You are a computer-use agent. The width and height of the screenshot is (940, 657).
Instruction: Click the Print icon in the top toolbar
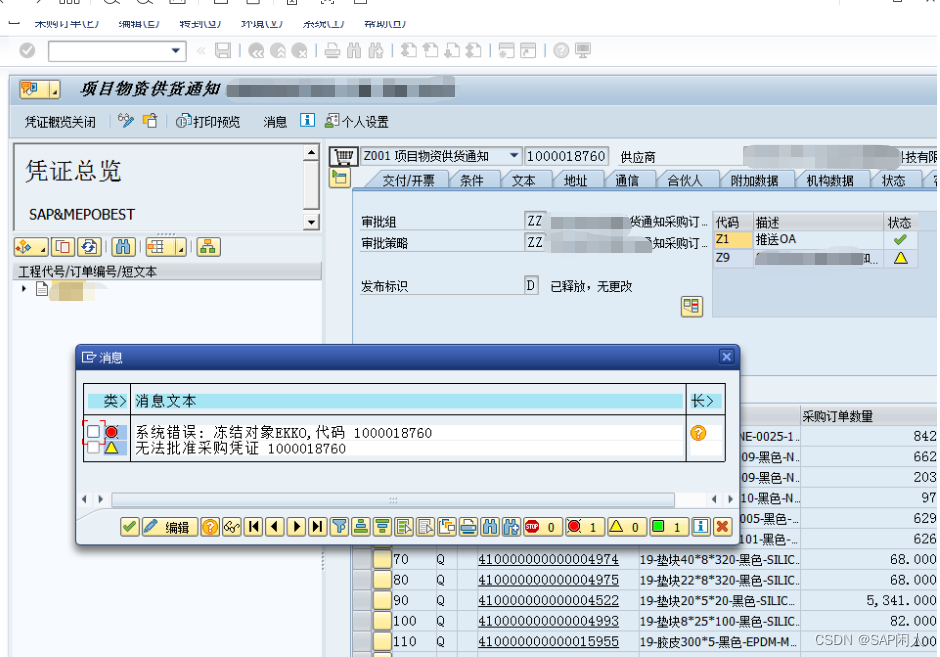332,51
